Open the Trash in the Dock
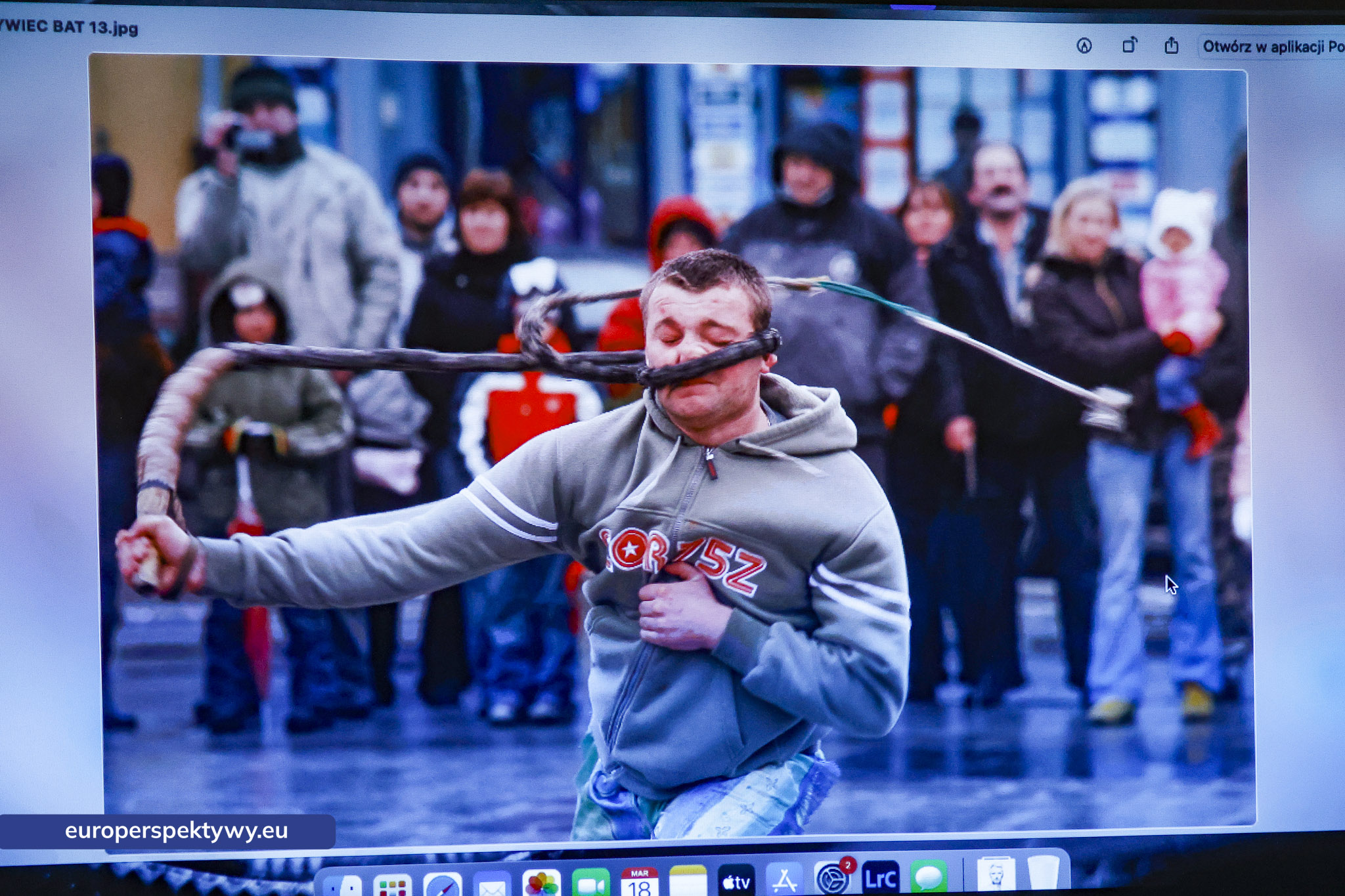The image size is (1345, 896). point(1043,874)
